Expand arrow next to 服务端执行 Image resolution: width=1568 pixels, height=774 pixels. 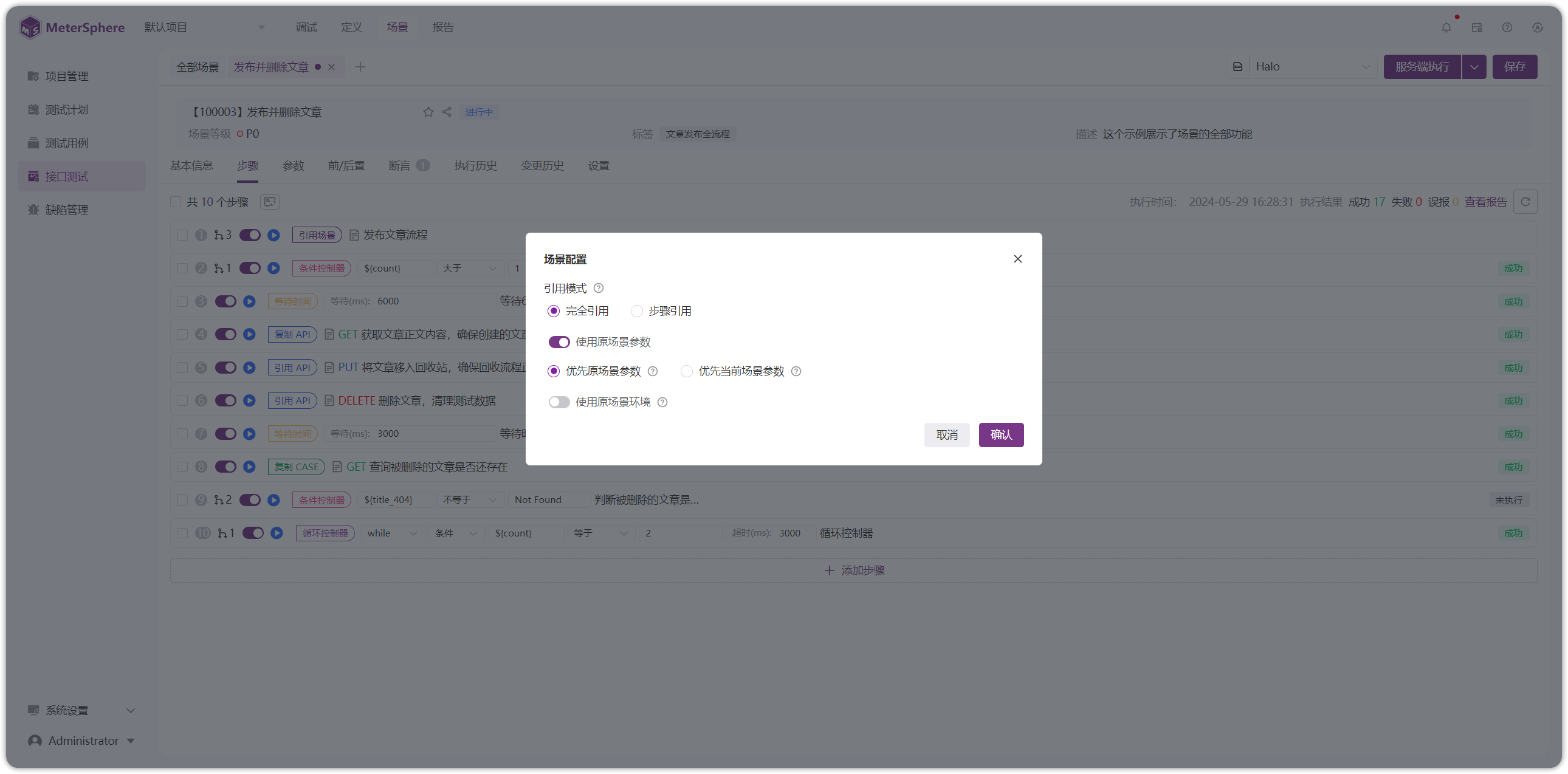(x=1474, y=67)
